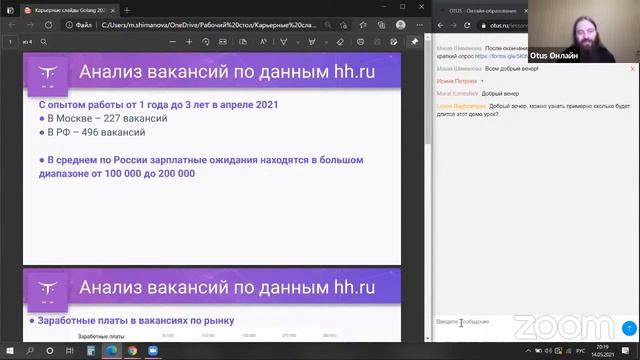
Task: Select the Draw pen tool
Action: click(284, 42)
